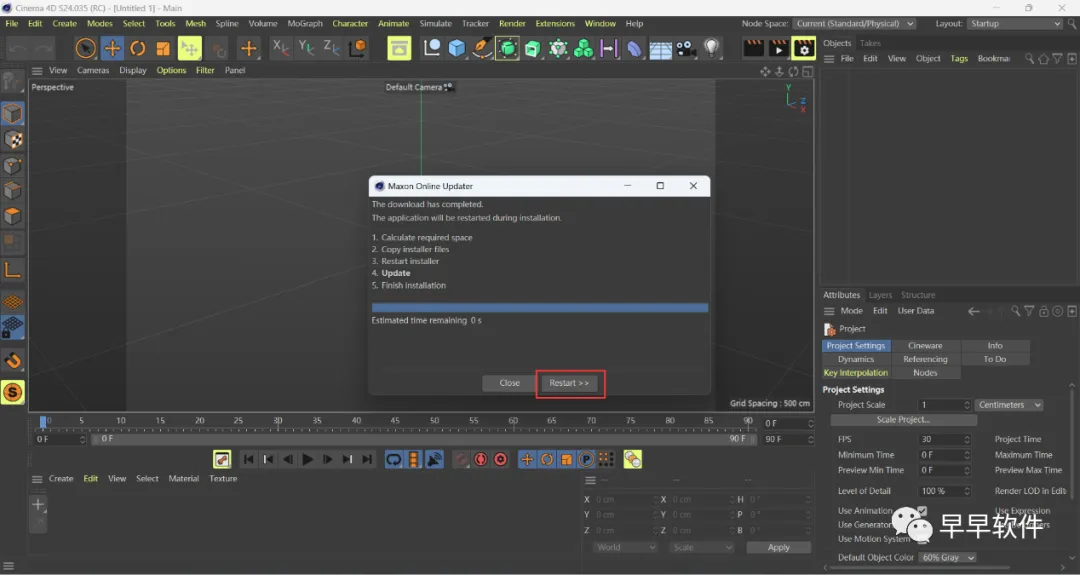This screenshot has height=575, width=1080.
Task: Open the Extensions menu
Action: pyautogui.click(x=555, y=23)
